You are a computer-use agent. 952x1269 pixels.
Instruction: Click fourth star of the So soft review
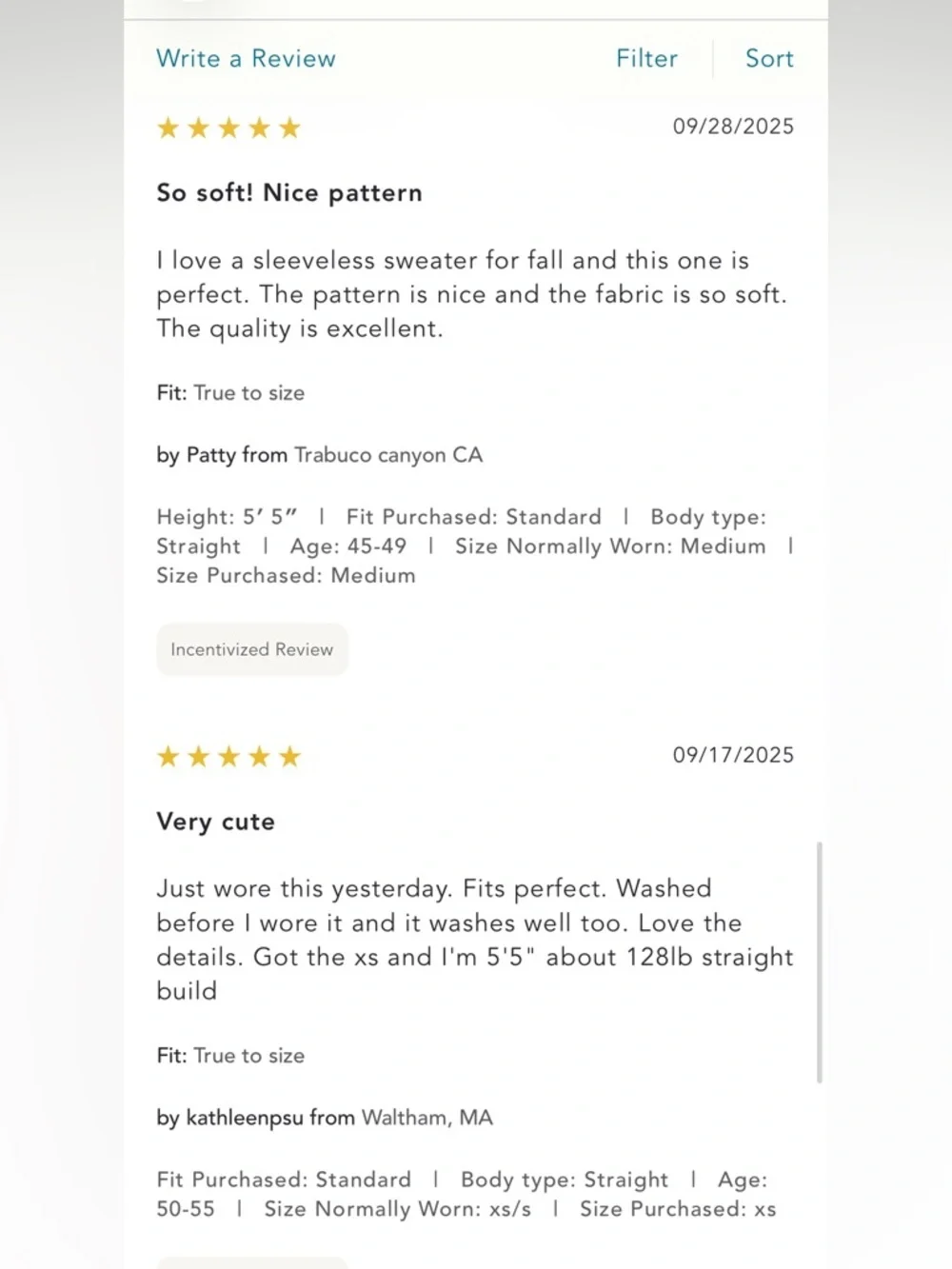coord(259,128)
